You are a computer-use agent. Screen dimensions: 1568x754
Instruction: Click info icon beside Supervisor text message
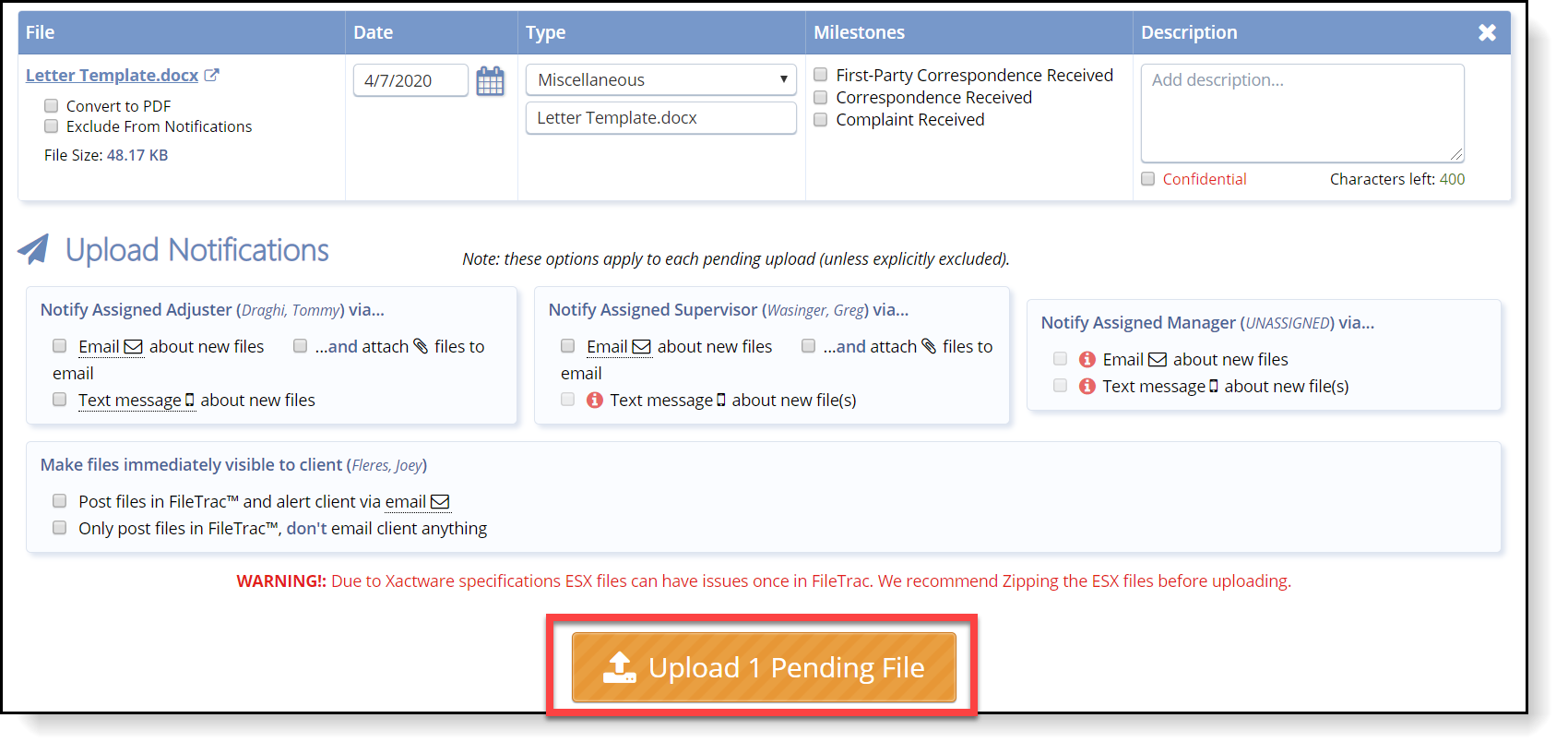595,400
